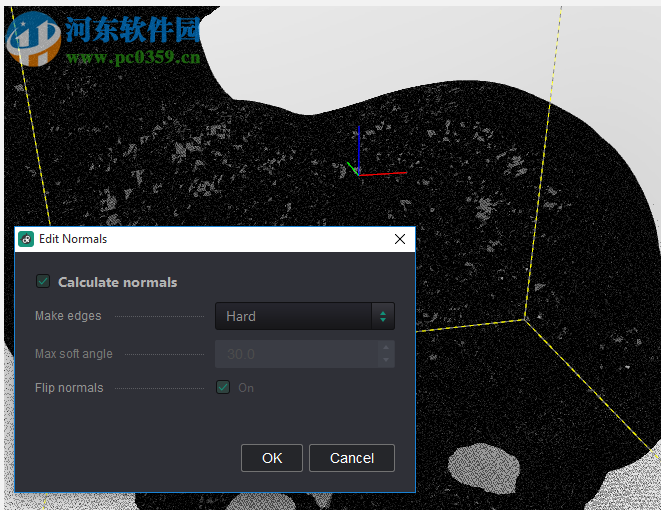Close the Edit Normals dialog
This screenshot has width=661, height=510.
click(400, 239)
